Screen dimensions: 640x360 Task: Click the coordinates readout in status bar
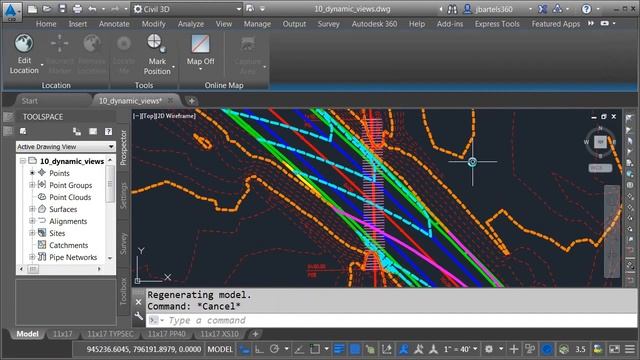pyautogui.click(x=144, y=349)
